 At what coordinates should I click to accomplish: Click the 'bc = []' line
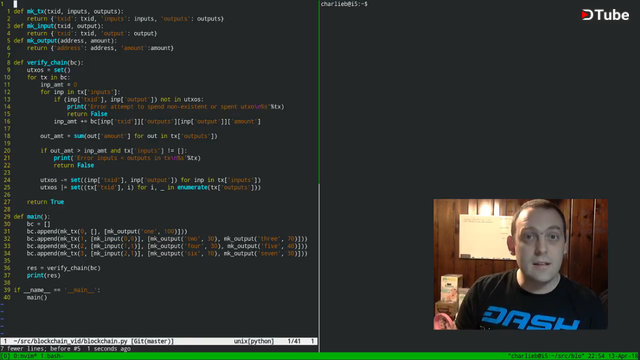pos(39,224)
